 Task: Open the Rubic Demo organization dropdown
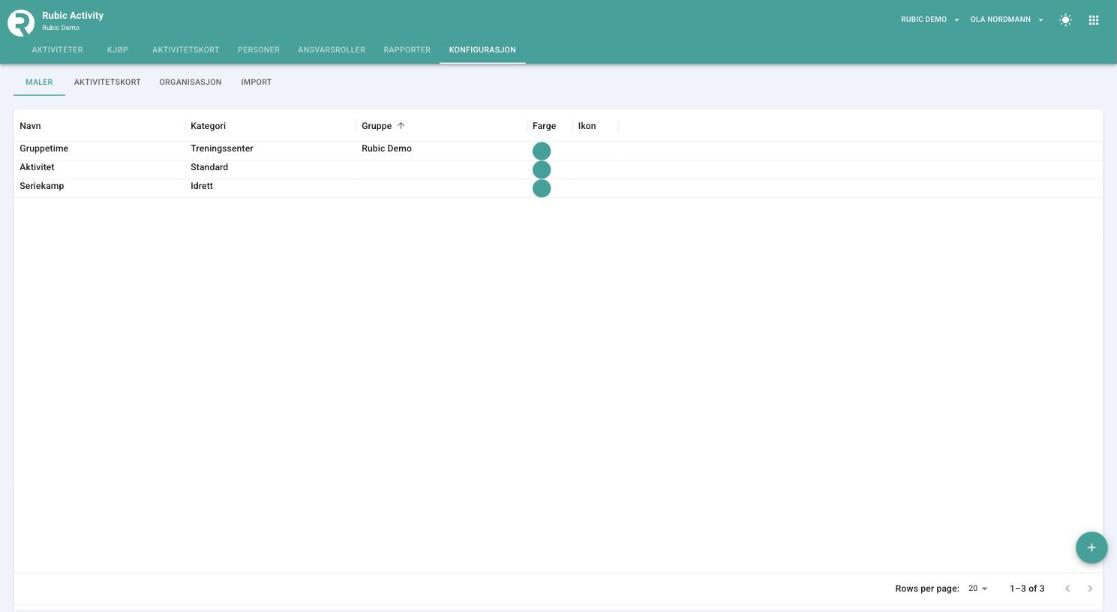(930, 20)
